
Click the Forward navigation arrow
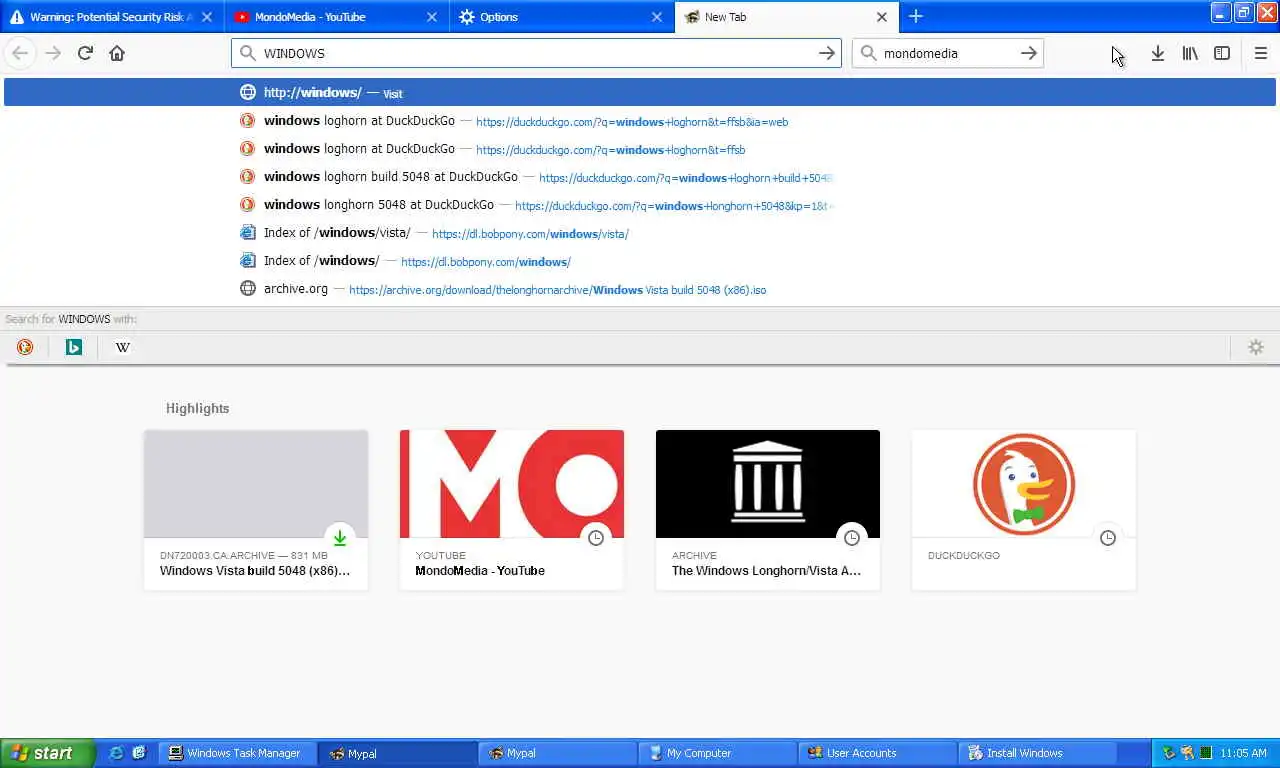point(53,53)
